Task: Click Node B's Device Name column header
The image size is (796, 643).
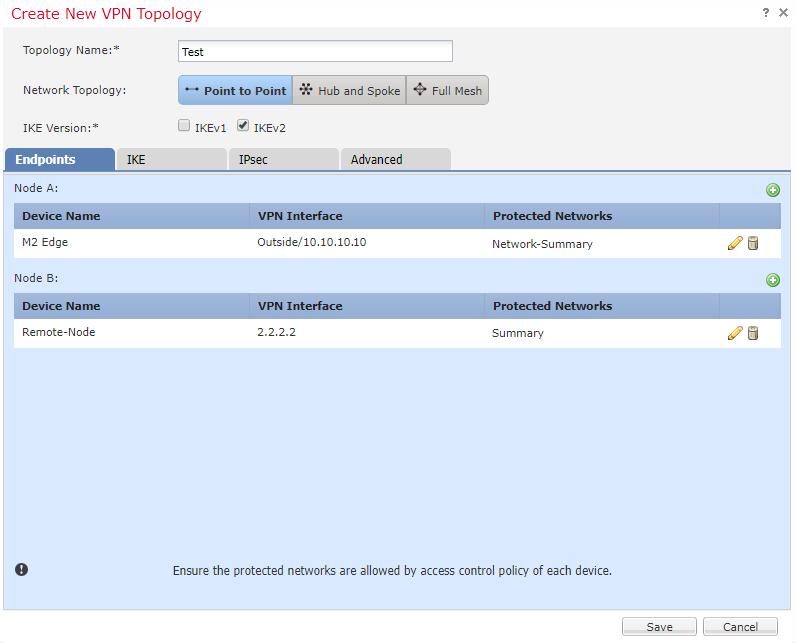Action: click(131, 306)
